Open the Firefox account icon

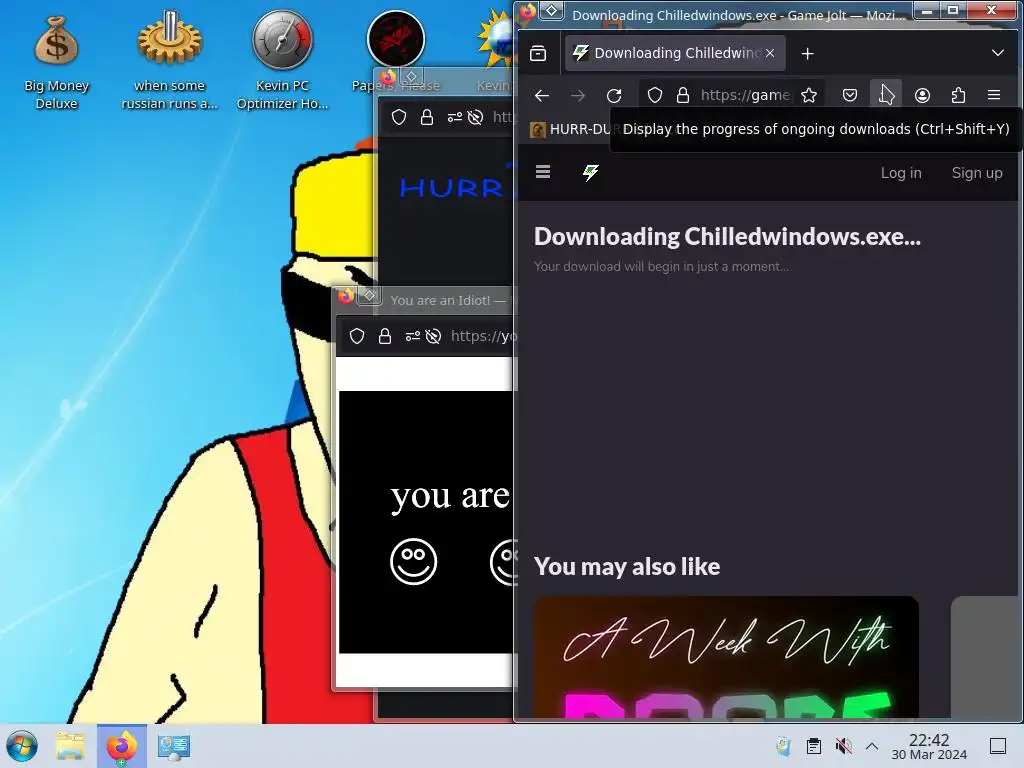pyautogui.click(x=922, y=95)
